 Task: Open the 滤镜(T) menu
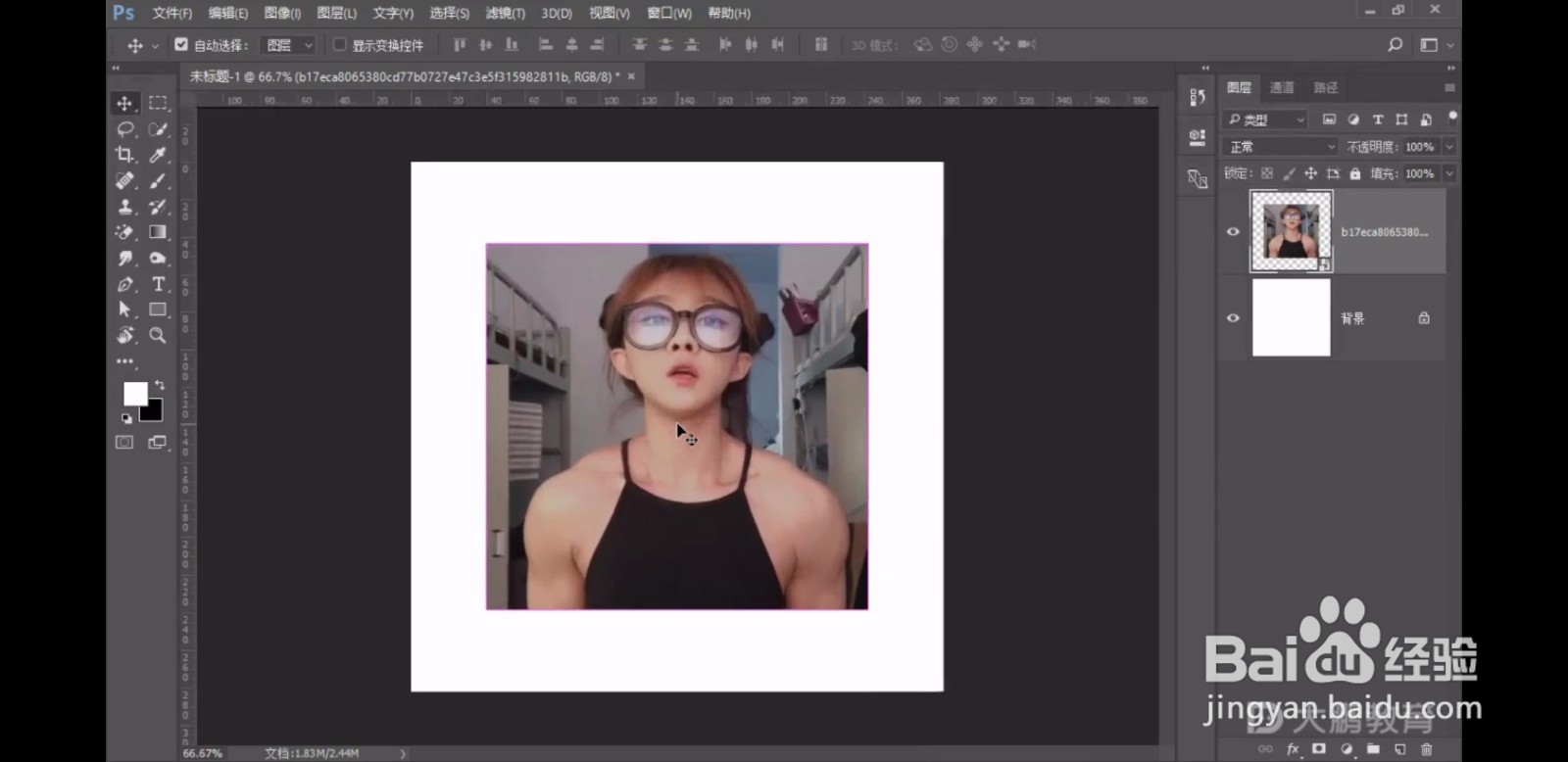[505, 13]
